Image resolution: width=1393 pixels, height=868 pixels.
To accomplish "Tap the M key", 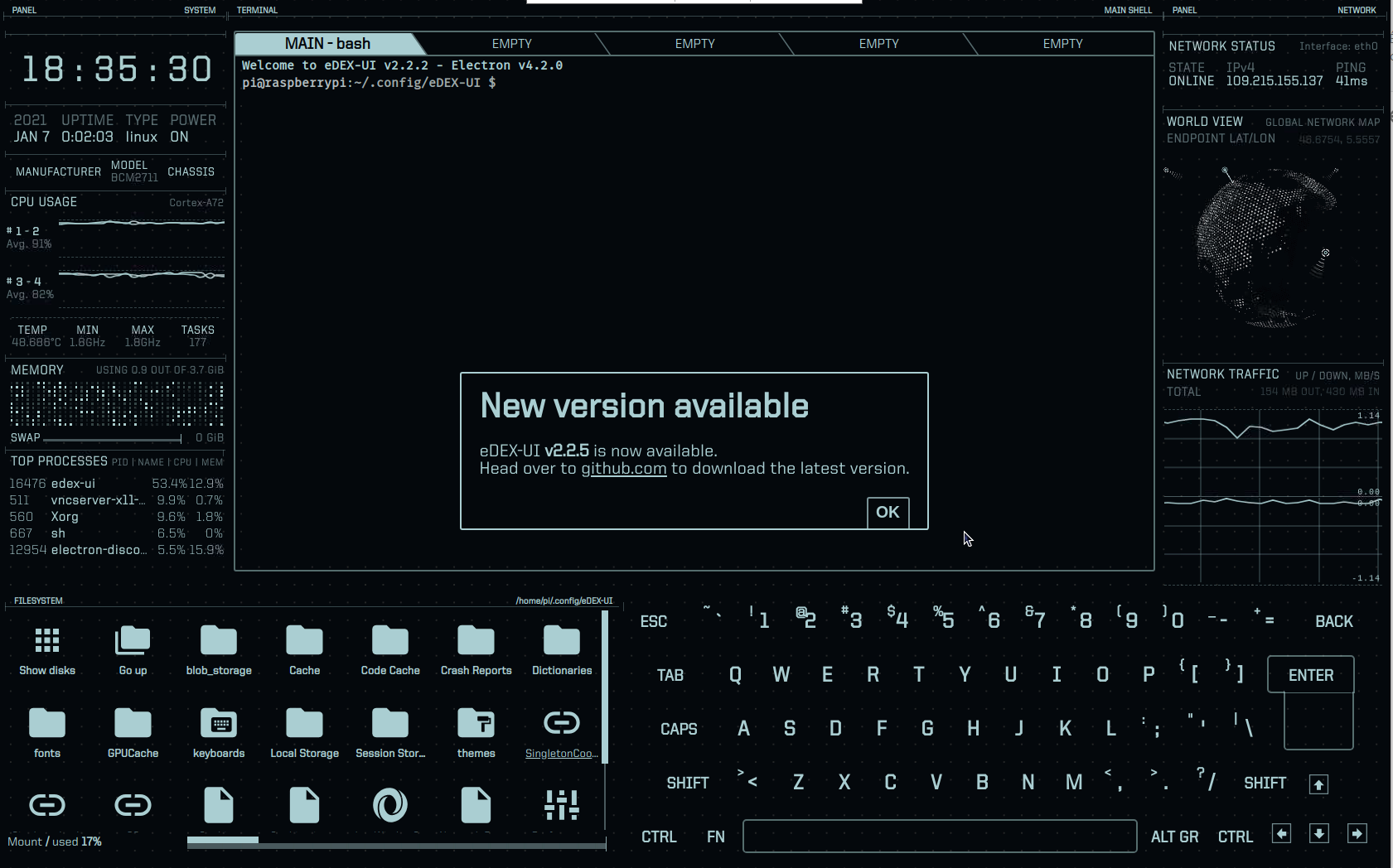I will pos(1074,783).
